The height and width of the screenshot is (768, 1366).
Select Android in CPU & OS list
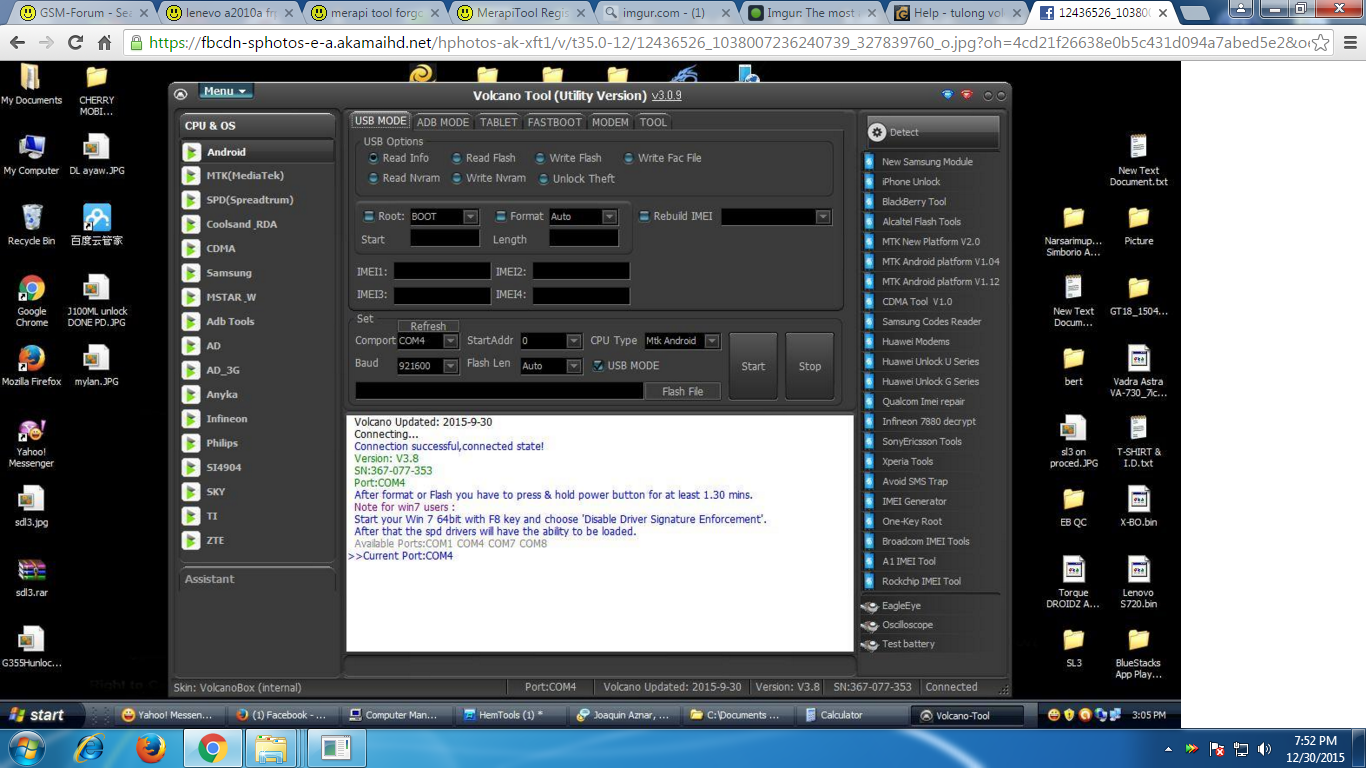click(x=257, y=152)
